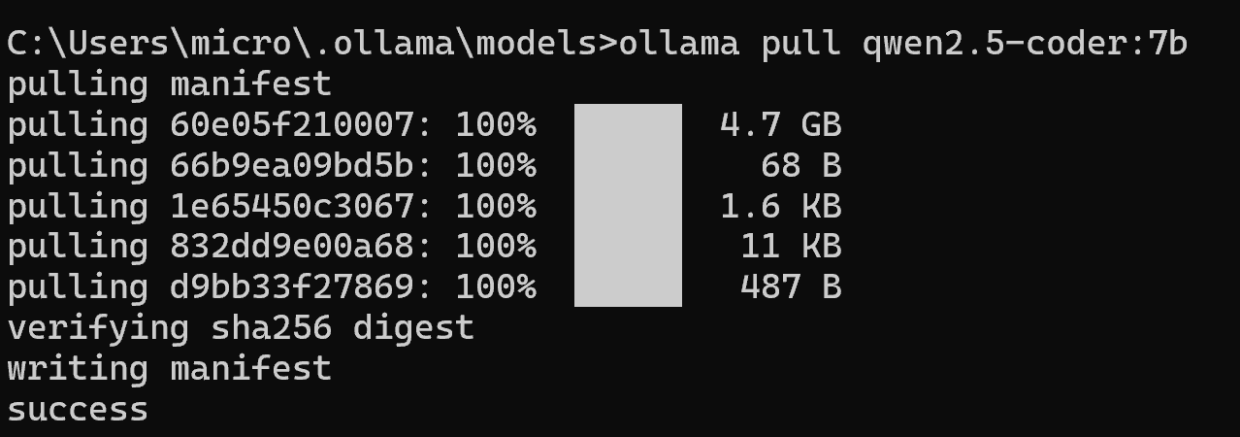Click the 11 KB file size
The height and width of the screenshot is (437, 1240).
790,247
